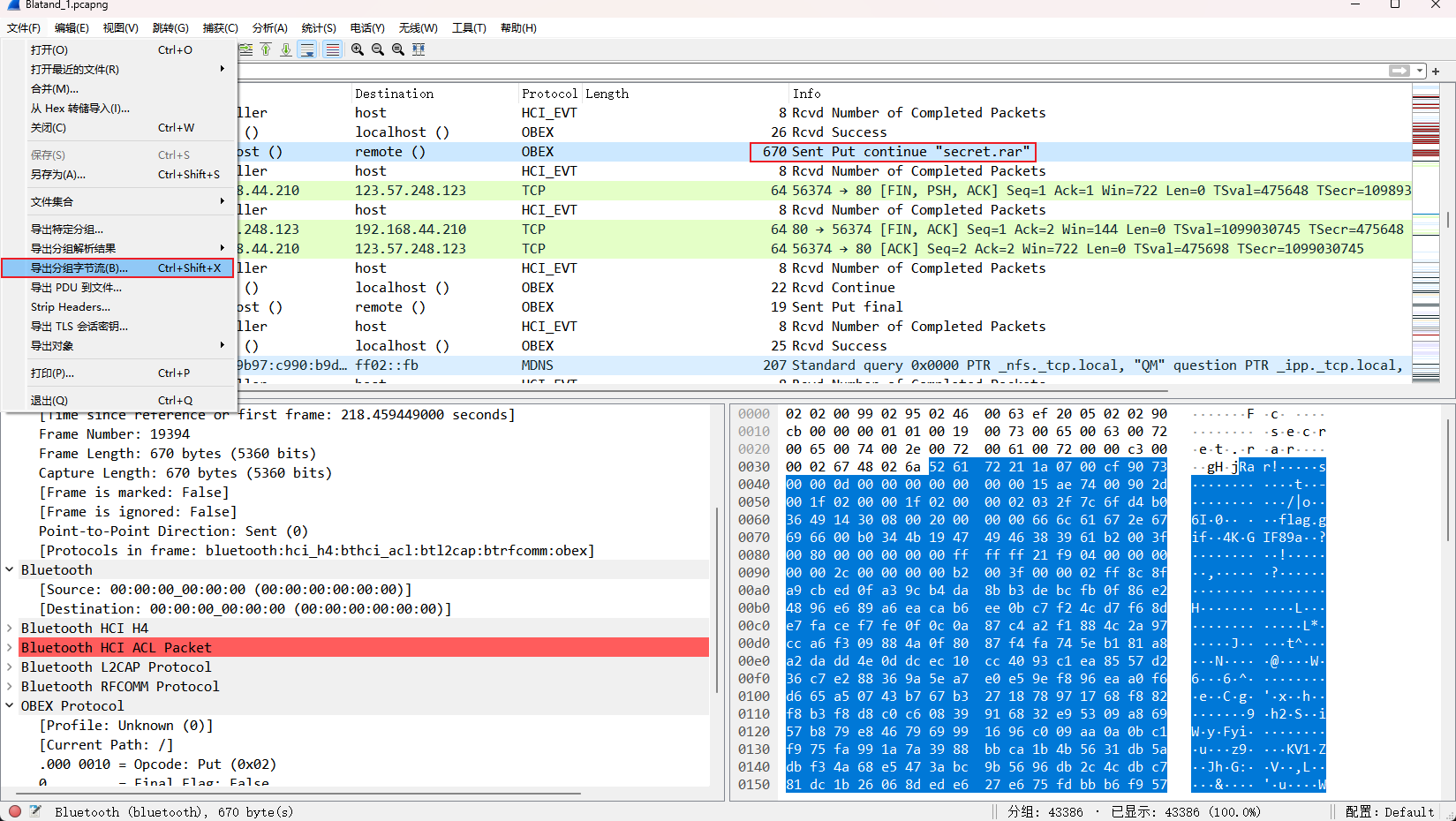Collapse the OBEX Protocol node
Screen dimensions: 1456x821
coord(10,706)
